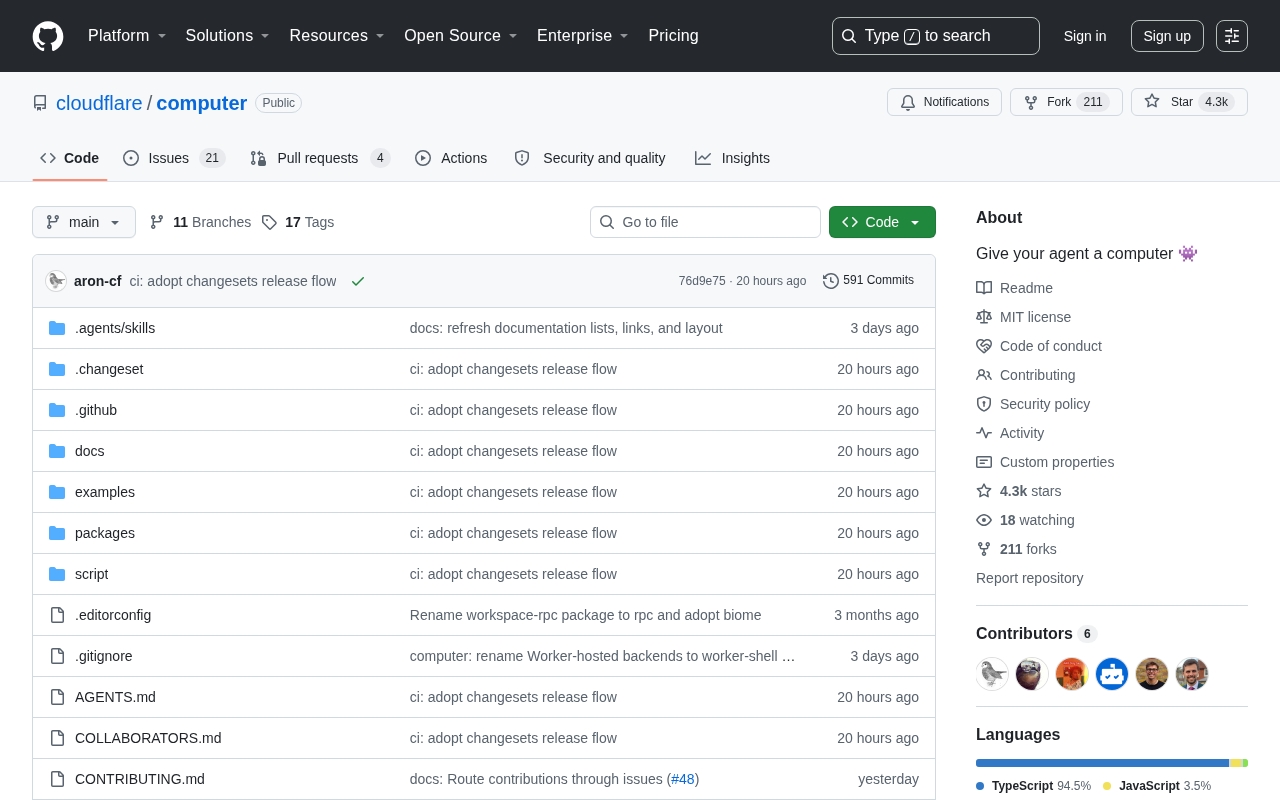This screenshot has width=1280, height=800.
Task: Click the Notifications button
Action: pos(944,102)
